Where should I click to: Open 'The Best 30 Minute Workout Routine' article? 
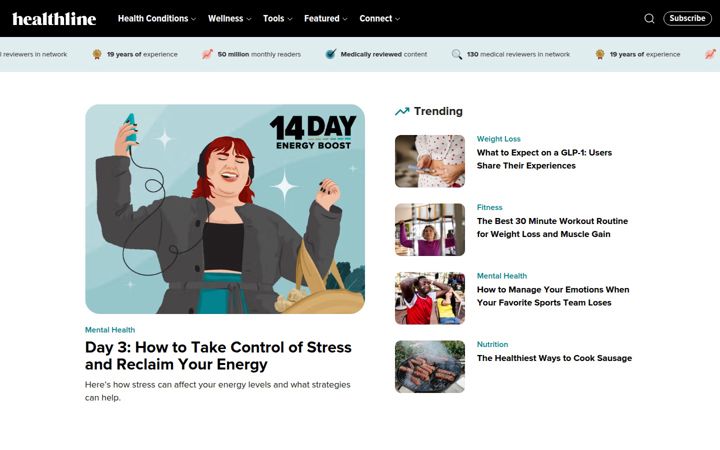pos(552,227)
